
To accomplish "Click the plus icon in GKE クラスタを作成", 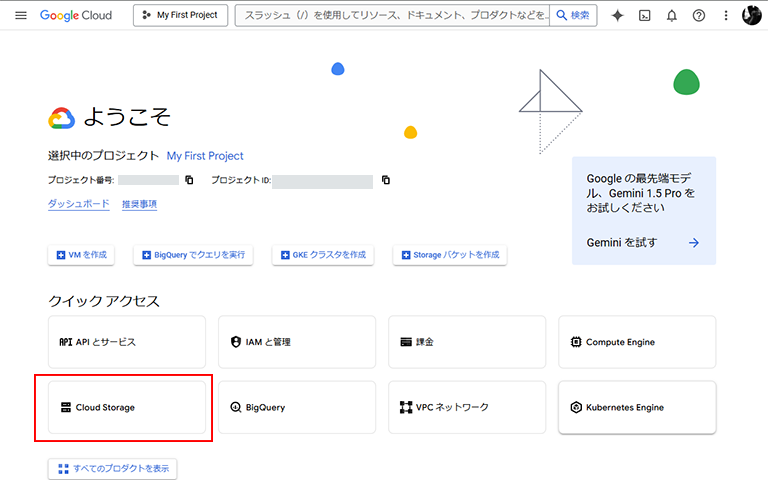I will 285,255.
